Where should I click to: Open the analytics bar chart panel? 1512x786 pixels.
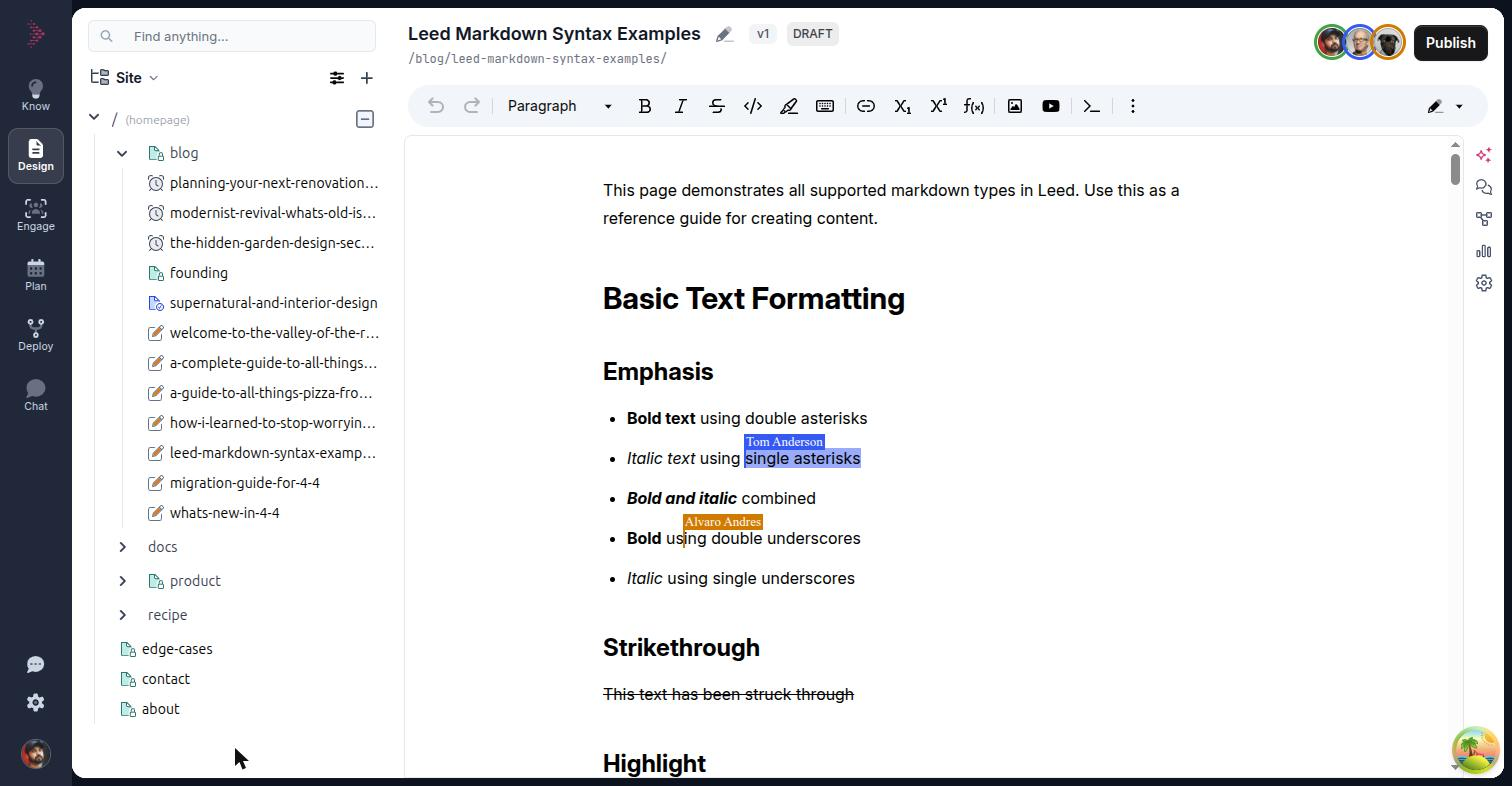[x=1484, y=251]
